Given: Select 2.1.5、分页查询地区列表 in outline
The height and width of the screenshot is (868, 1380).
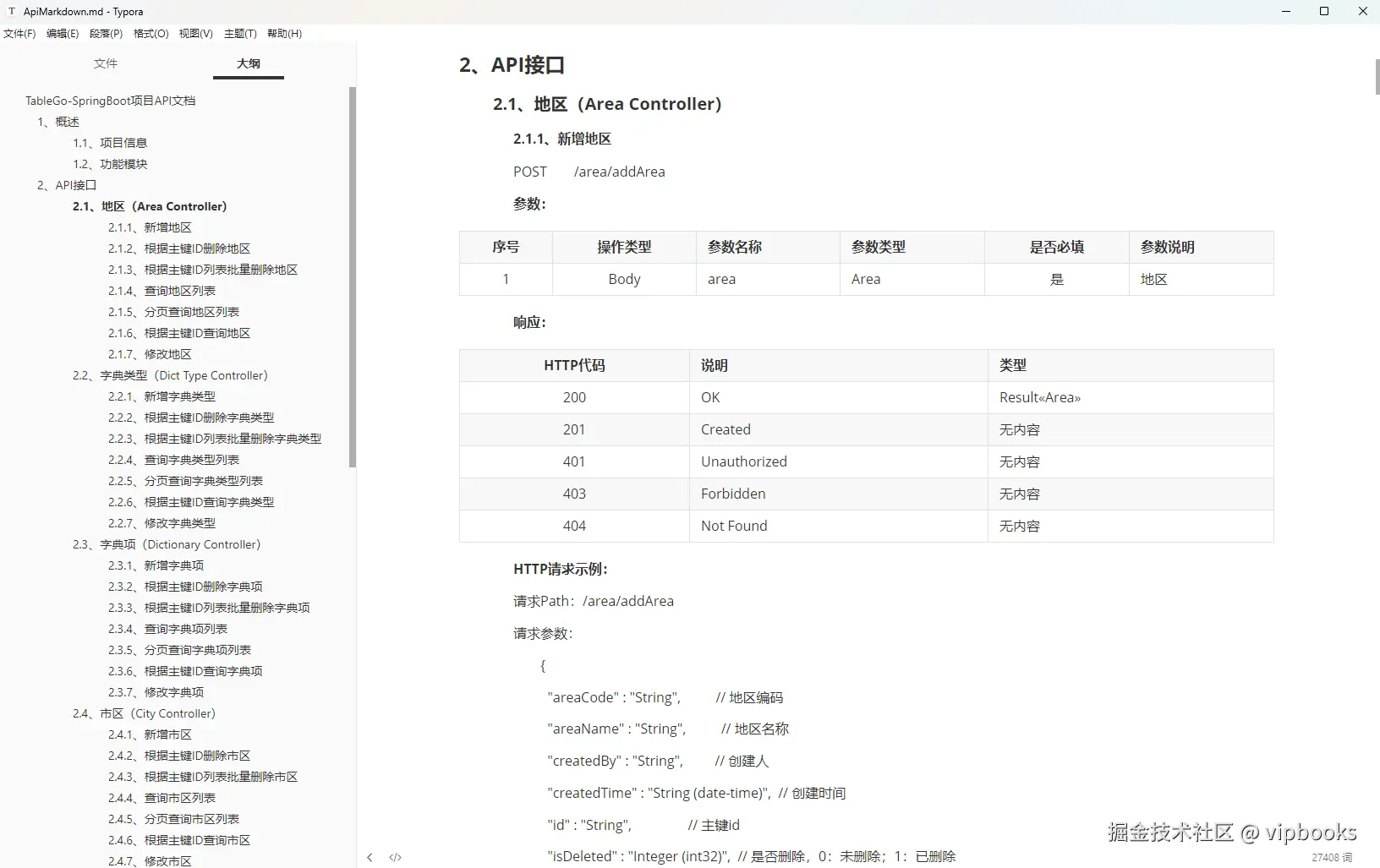Looking at the screenshot, I should click(x=173, y=312).
